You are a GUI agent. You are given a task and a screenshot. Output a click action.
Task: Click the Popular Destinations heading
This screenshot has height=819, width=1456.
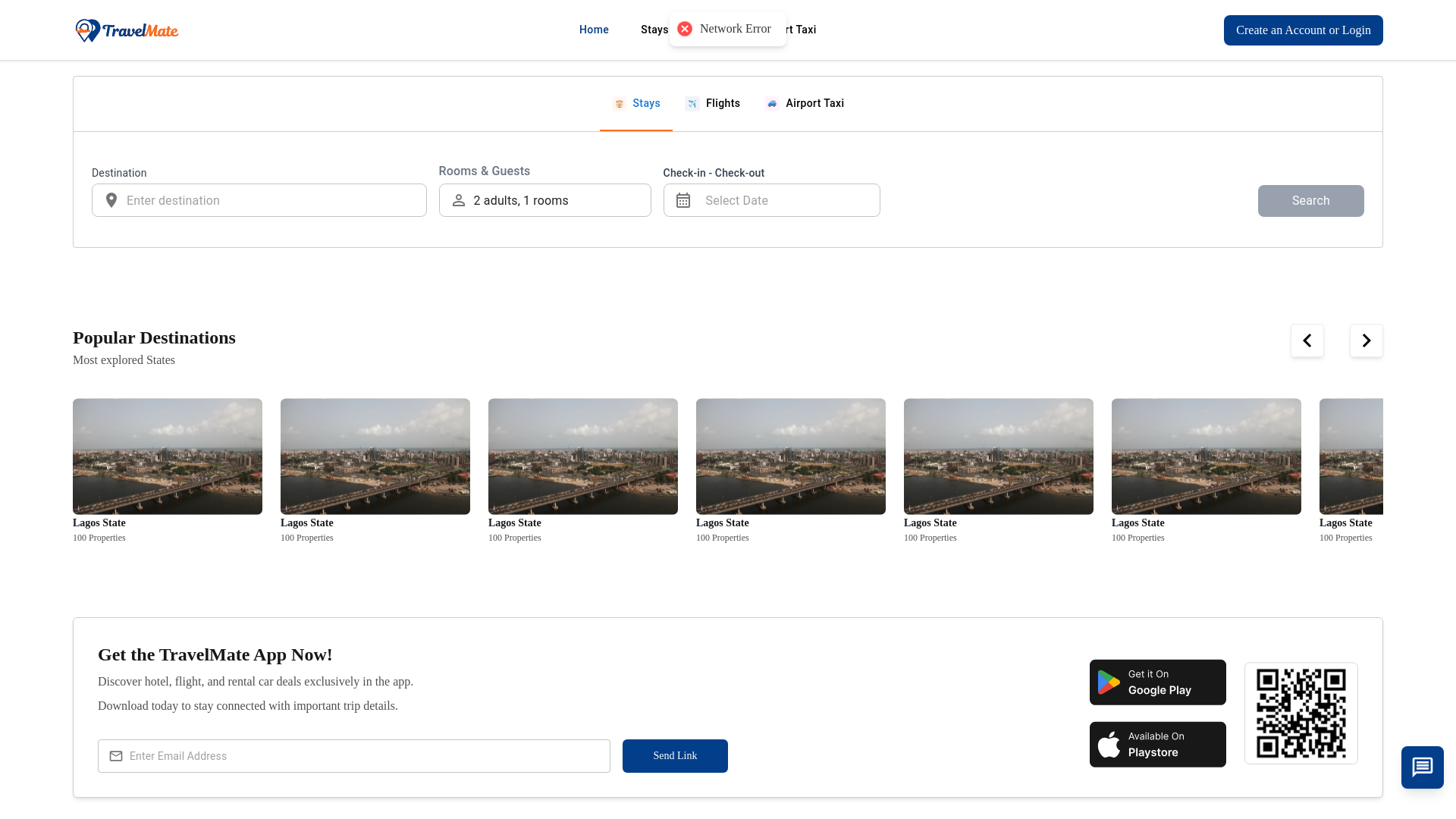(154, 337)
